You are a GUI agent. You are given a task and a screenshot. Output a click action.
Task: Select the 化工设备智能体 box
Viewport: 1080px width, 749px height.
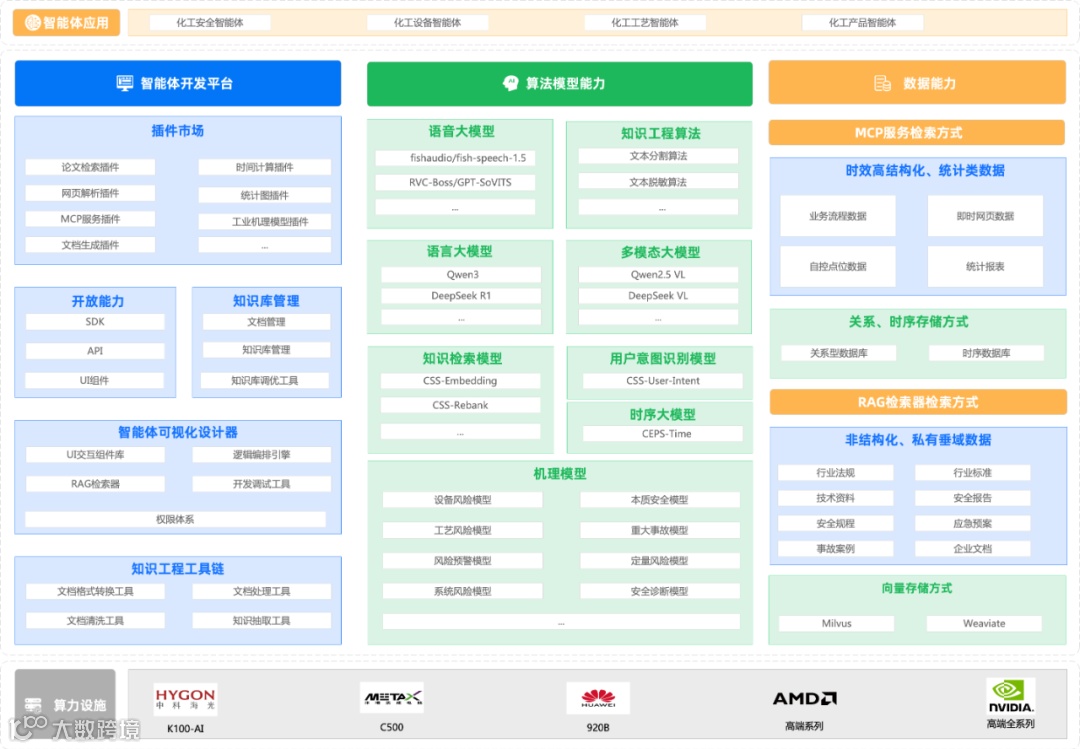pos(428,23)
